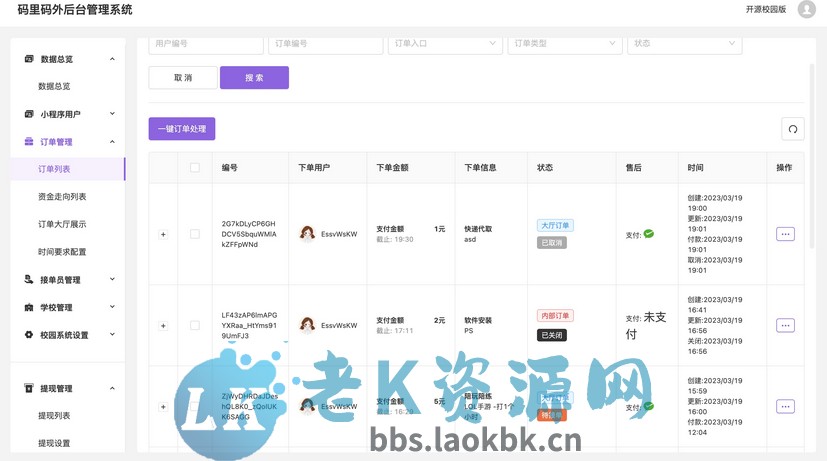Click the user avatar icon at top right
This screenshot has width=827, height=461.
click(806, 9)
